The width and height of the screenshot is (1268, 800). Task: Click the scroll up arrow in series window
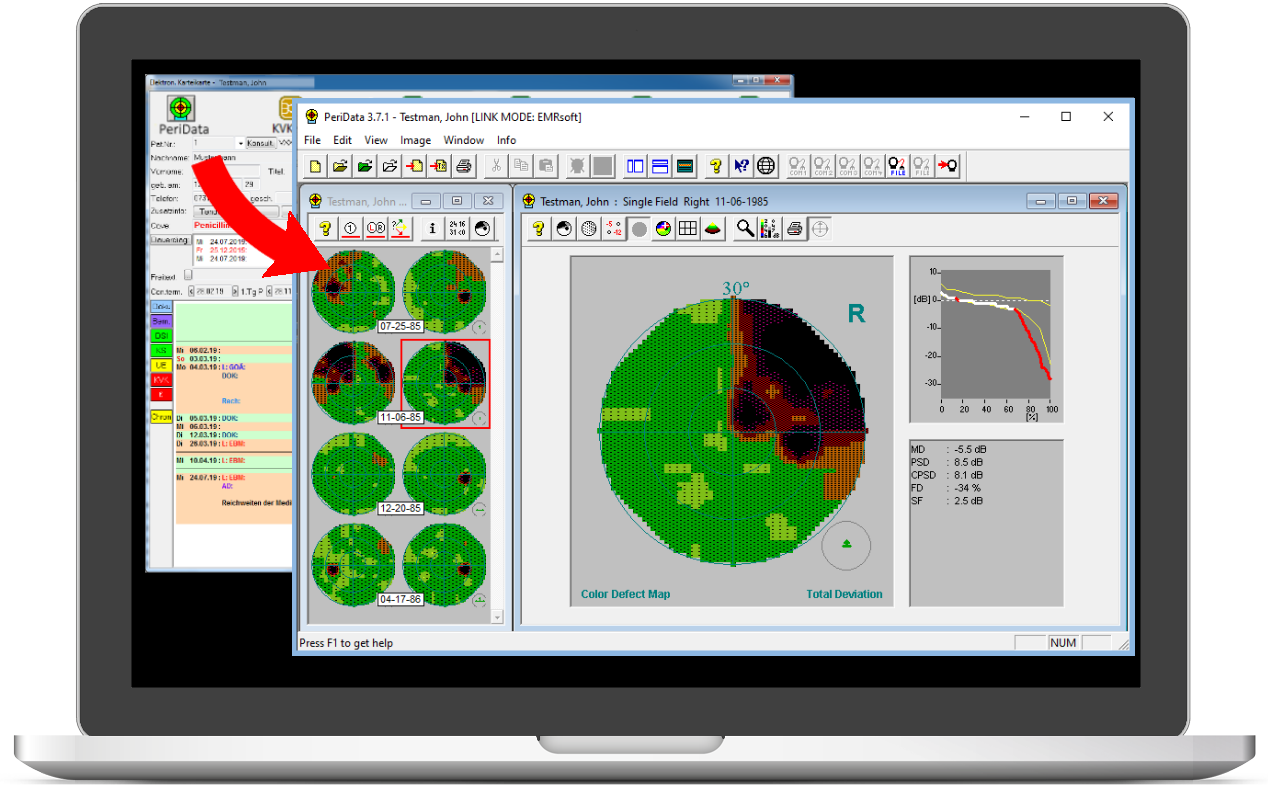coord(498,254)
